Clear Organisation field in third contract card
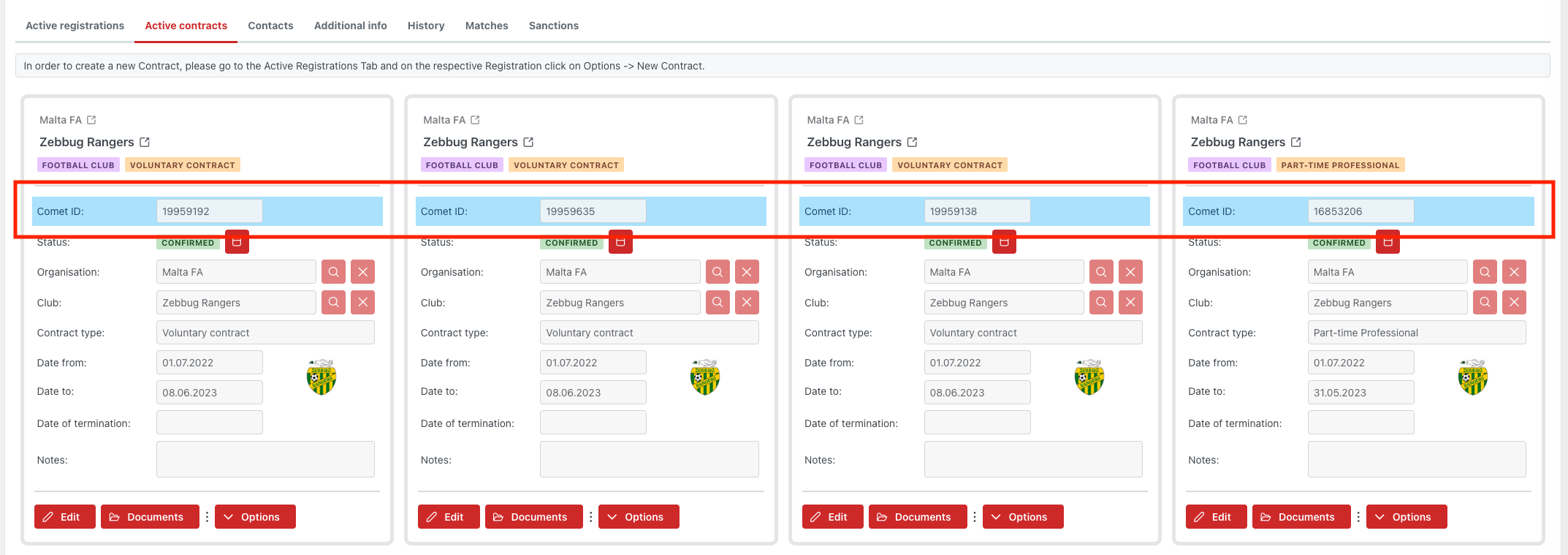Viewport: 1568px width, 555px height. coord(1130,272)
